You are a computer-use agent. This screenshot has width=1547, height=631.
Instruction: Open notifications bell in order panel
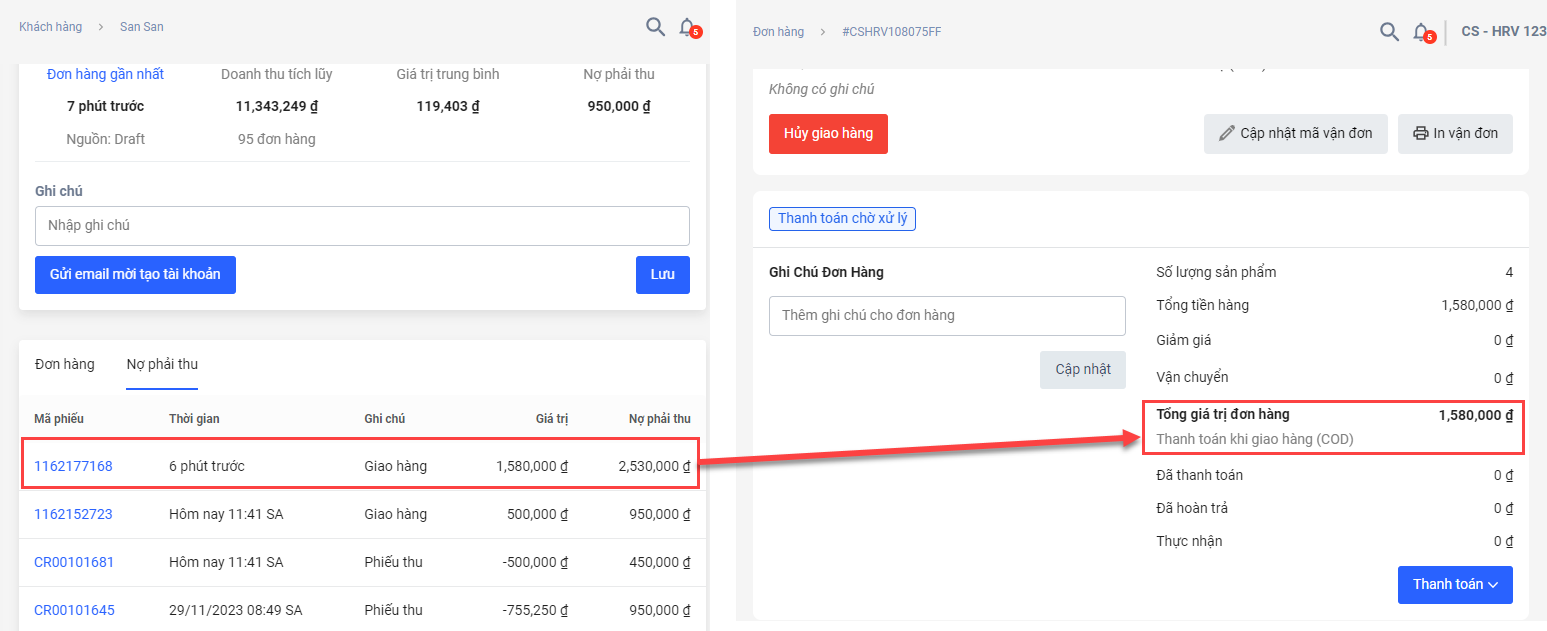pos(1421,32)
